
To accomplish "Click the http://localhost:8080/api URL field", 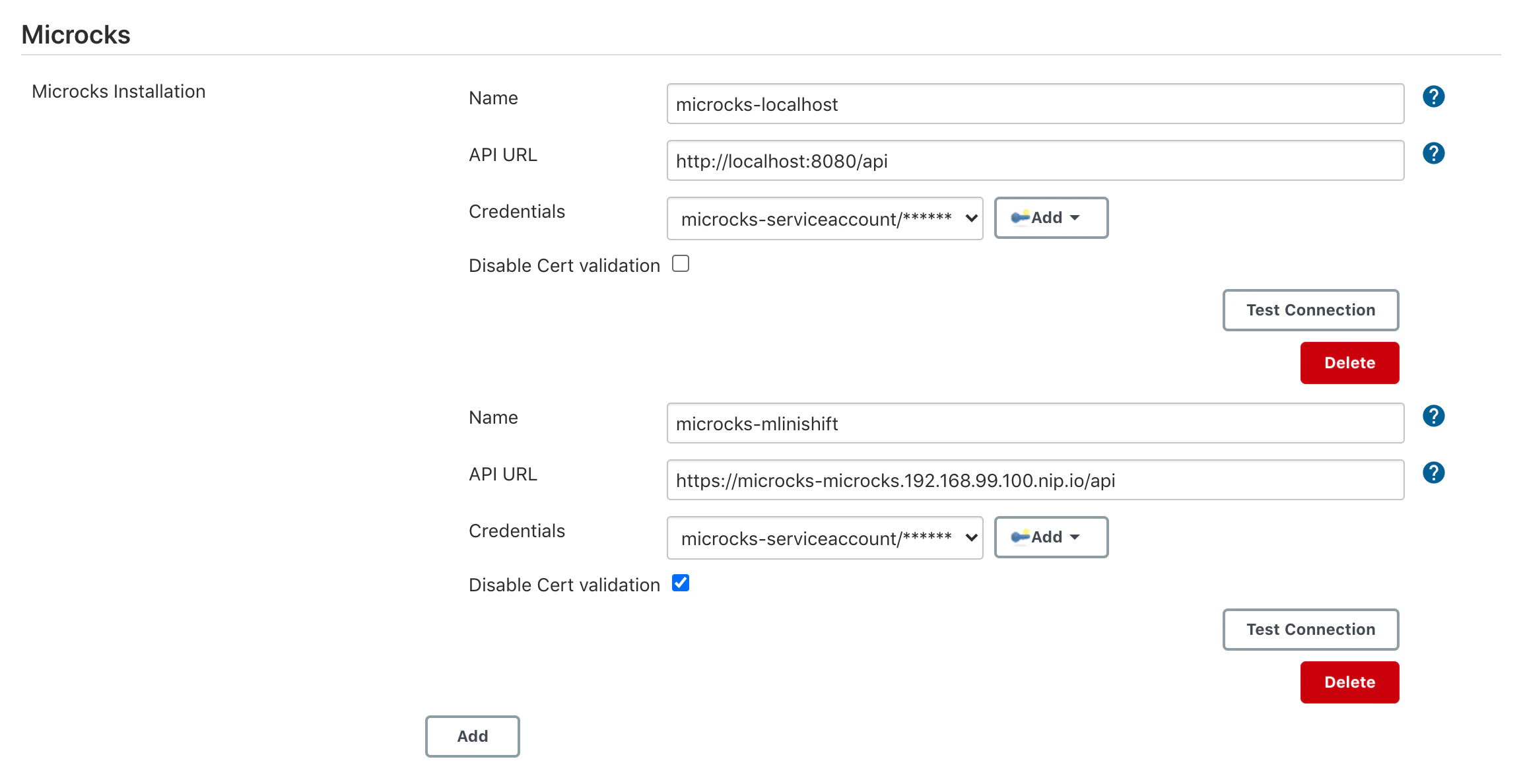I will [x=1034, y=161].
